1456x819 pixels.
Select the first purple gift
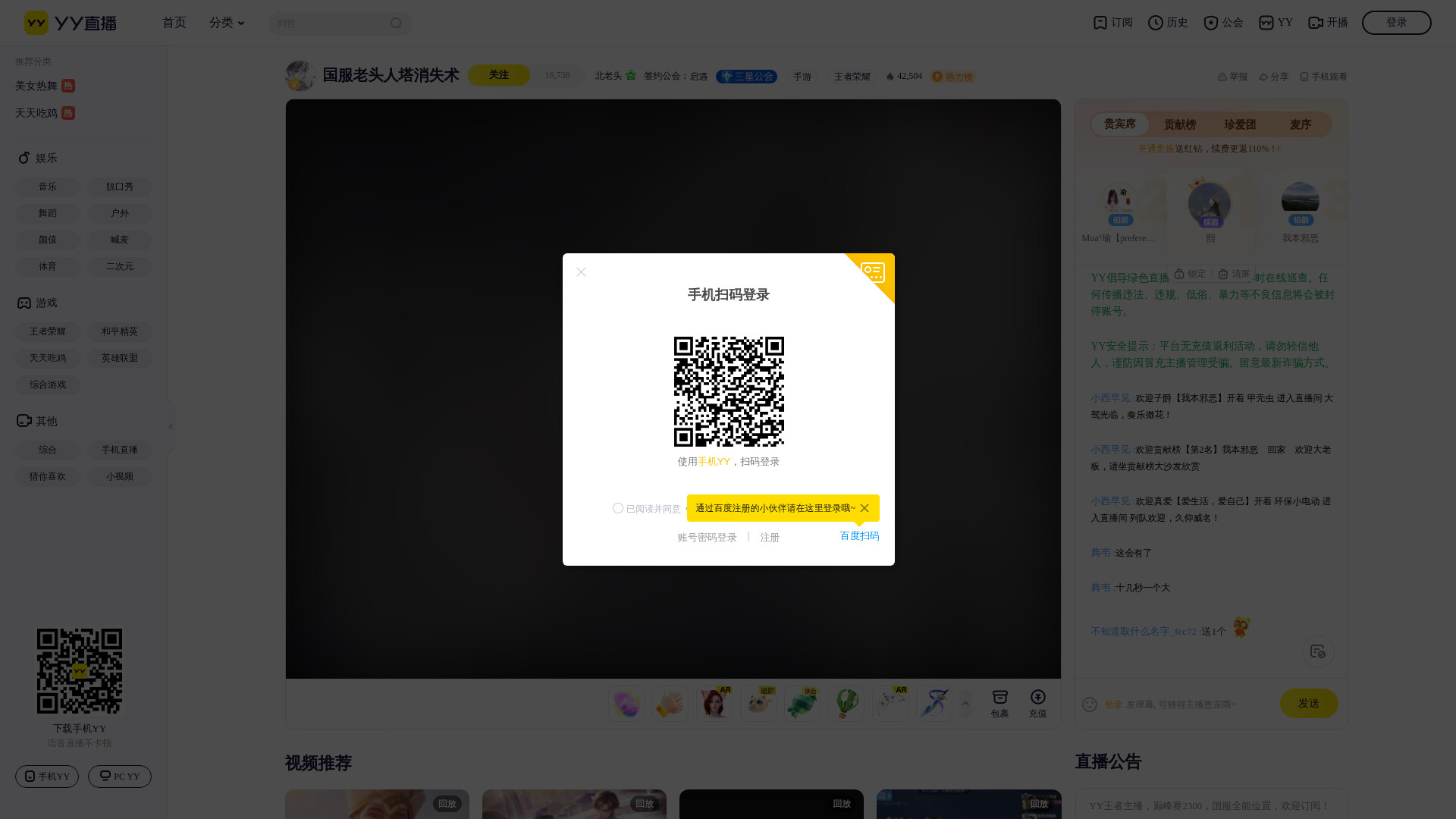[626, 704]
